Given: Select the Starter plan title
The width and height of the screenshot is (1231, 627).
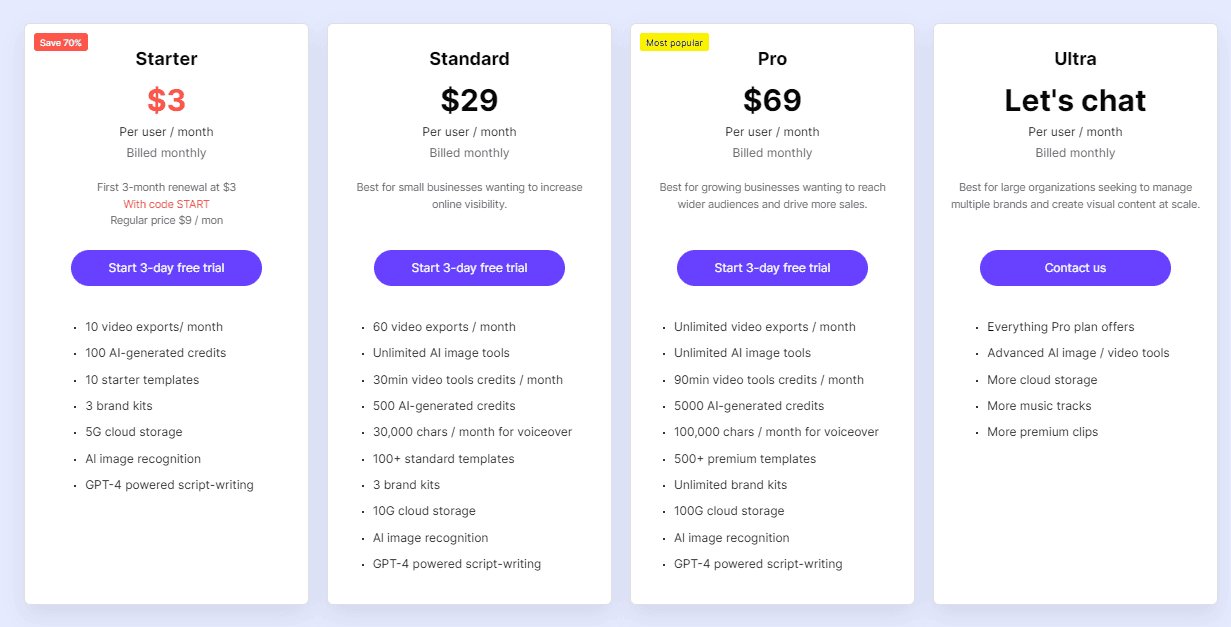Looking at the screenshot, I should [166, 59].
